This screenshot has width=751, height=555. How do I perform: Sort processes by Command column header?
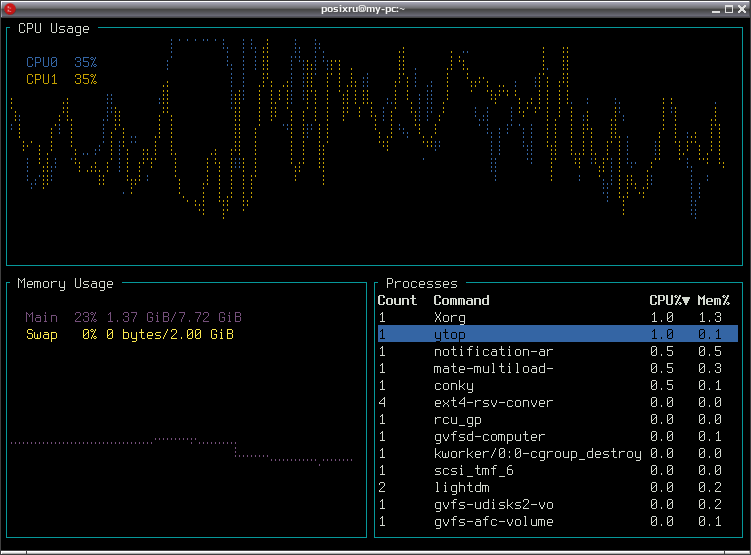coord(461,300)
